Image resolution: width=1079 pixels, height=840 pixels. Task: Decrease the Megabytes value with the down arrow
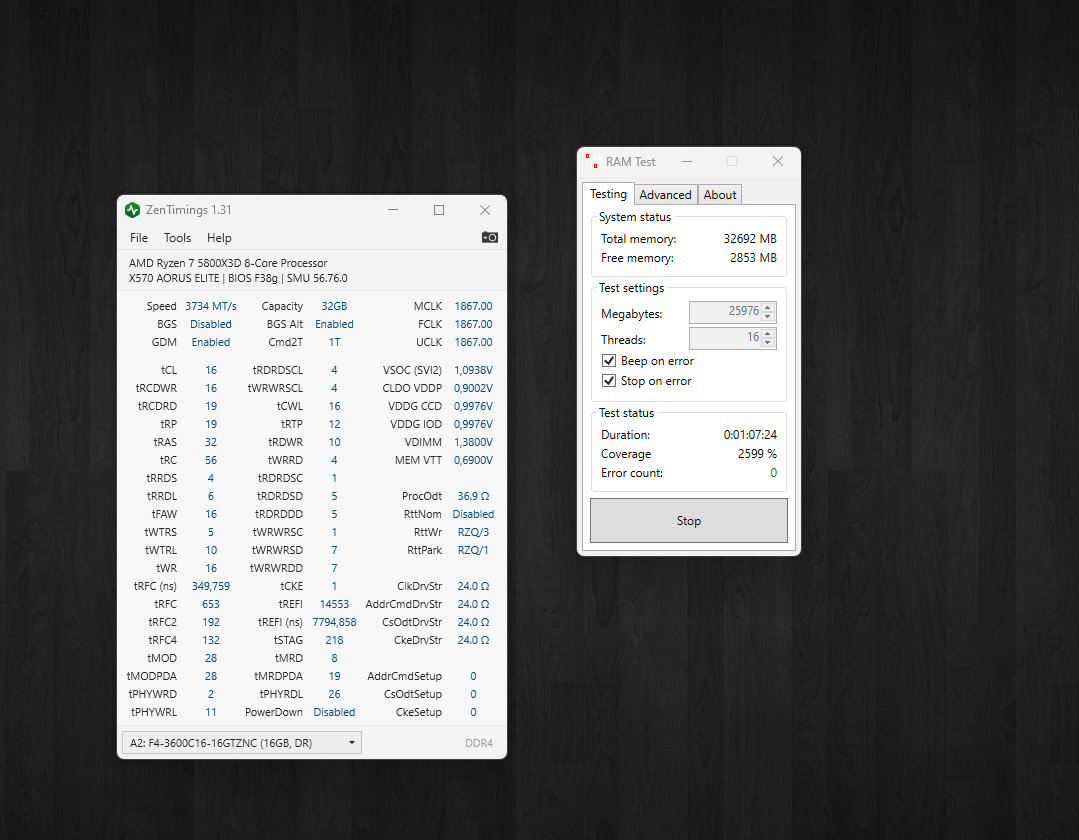pyautogui.click(x=769, y=316)
